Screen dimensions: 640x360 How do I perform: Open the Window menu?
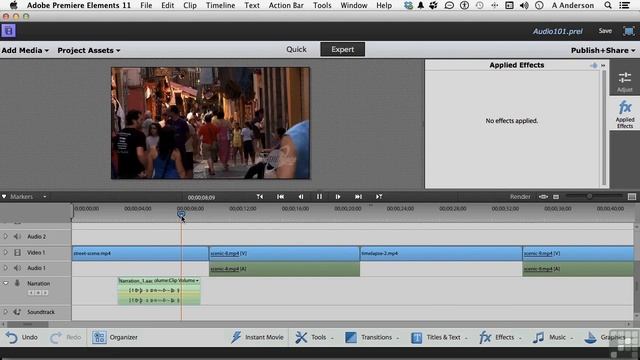click(x=353, y=5)
